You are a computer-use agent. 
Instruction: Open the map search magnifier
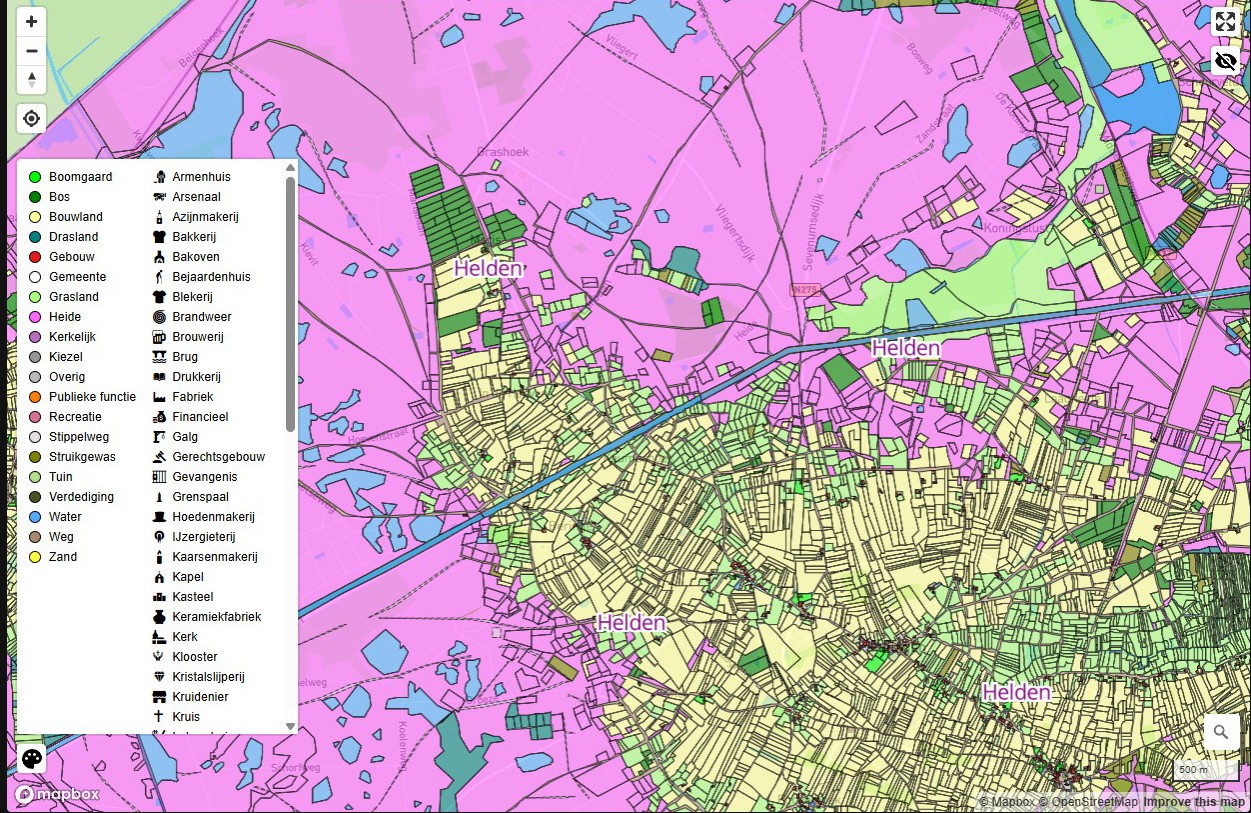point(1221,732)
